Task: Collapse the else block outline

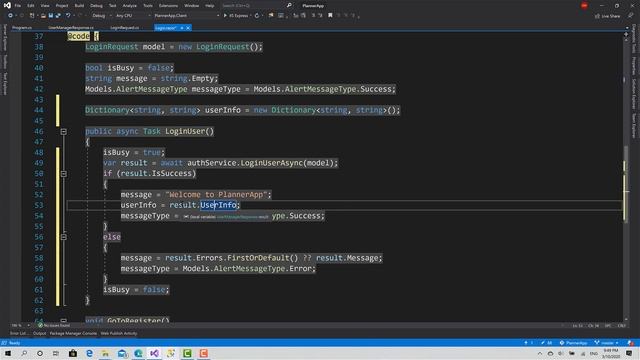Action: (x=64, y=237)
